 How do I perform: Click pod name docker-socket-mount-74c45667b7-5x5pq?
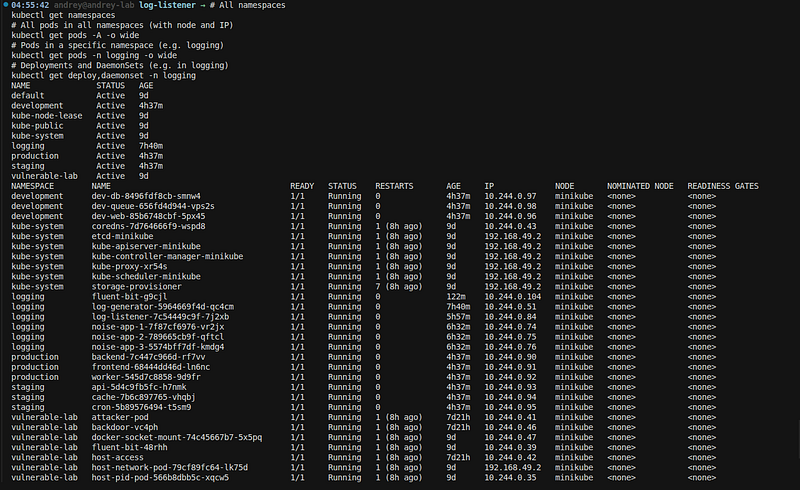click(x=177, y=437)
